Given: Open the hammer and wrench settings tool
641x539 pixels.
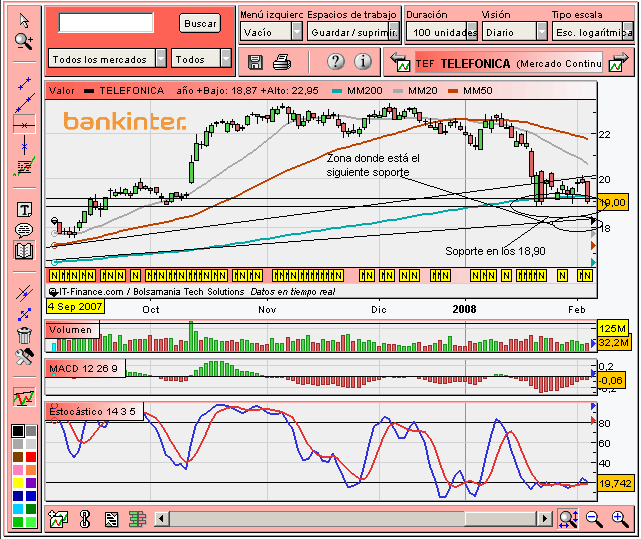Looking at the screenshot, I should [24, 357].
